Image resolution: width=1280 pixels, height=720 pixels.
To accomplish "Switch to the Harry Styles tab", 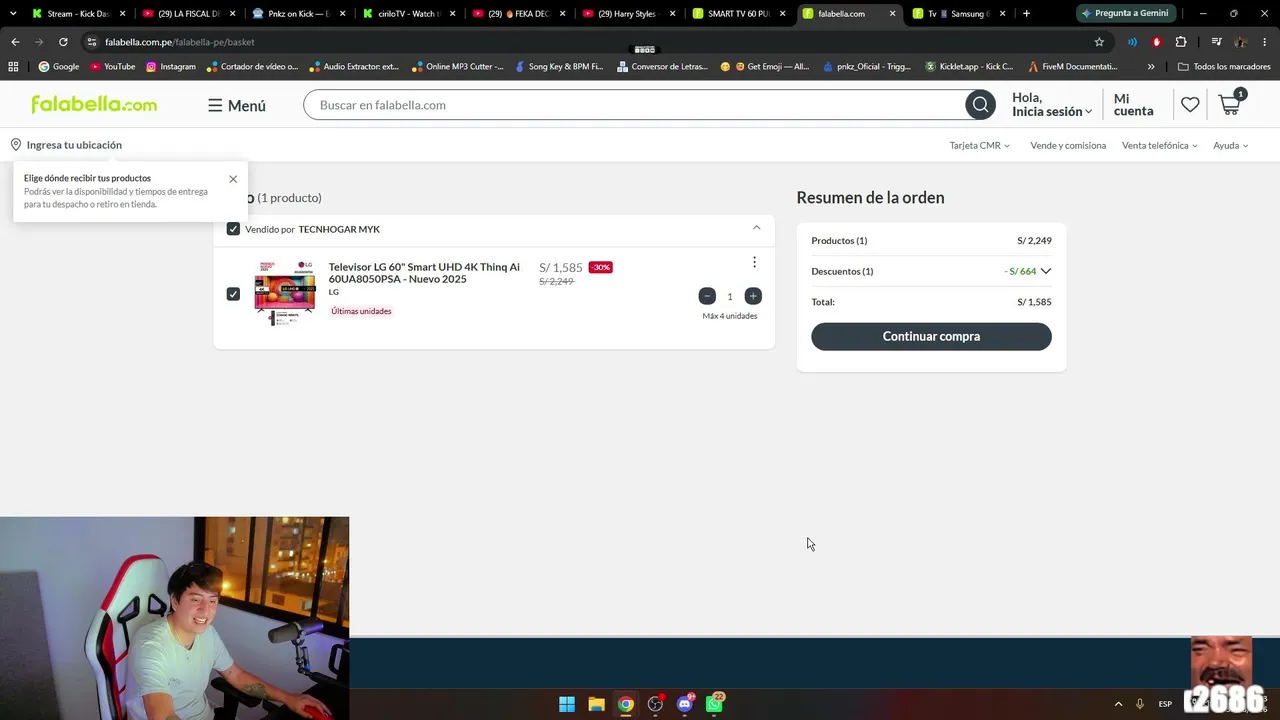I will coord(628,14).
